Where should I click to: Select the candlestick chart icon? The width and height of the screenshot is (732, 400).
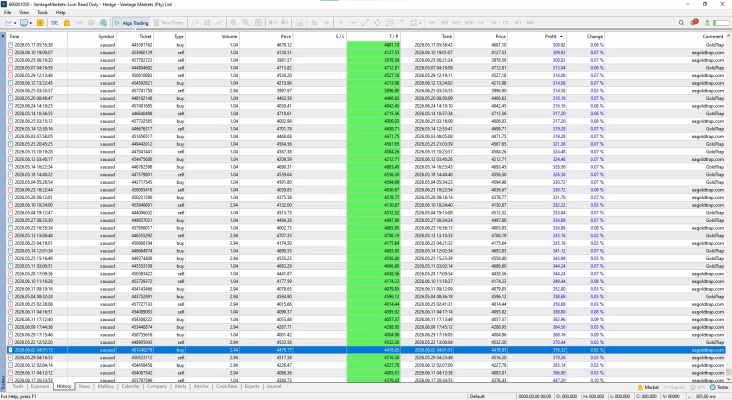coord(207,22)
